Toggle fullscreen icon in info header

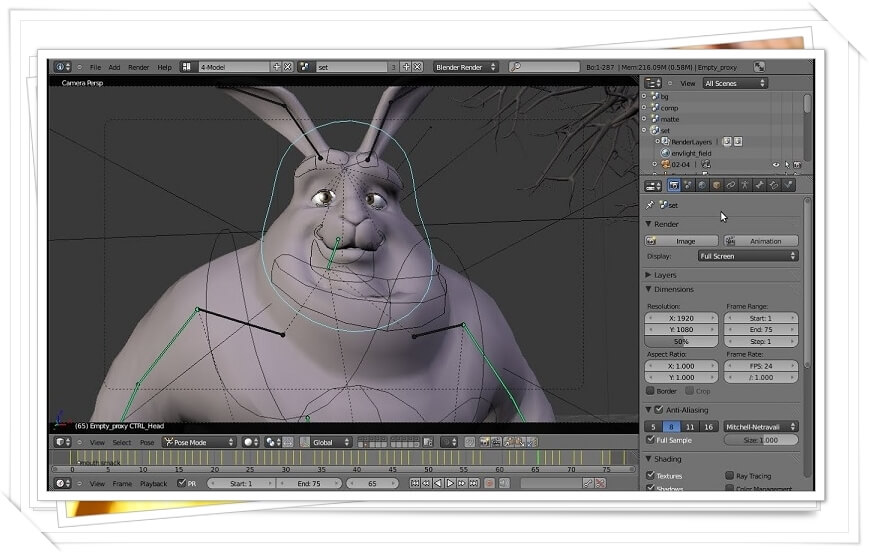click(x=759, y=67)
